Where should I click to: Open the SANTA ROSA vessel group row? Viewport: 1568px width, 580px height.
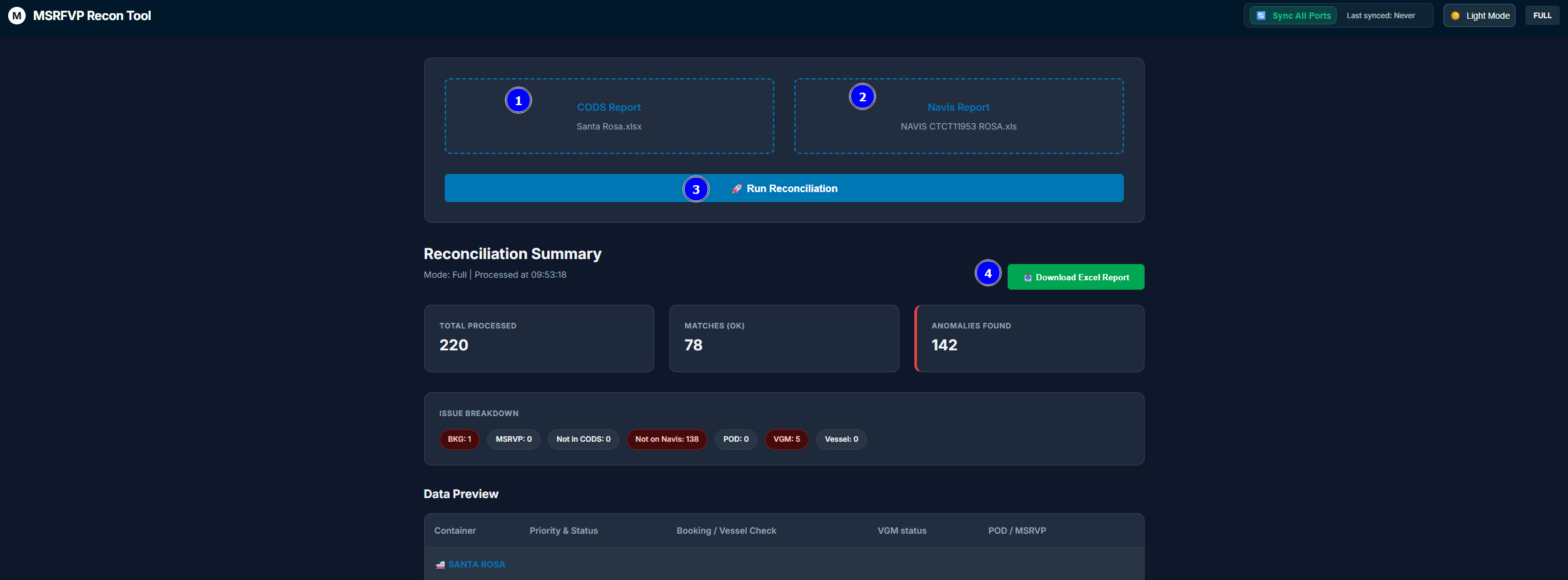coord(784,564)
